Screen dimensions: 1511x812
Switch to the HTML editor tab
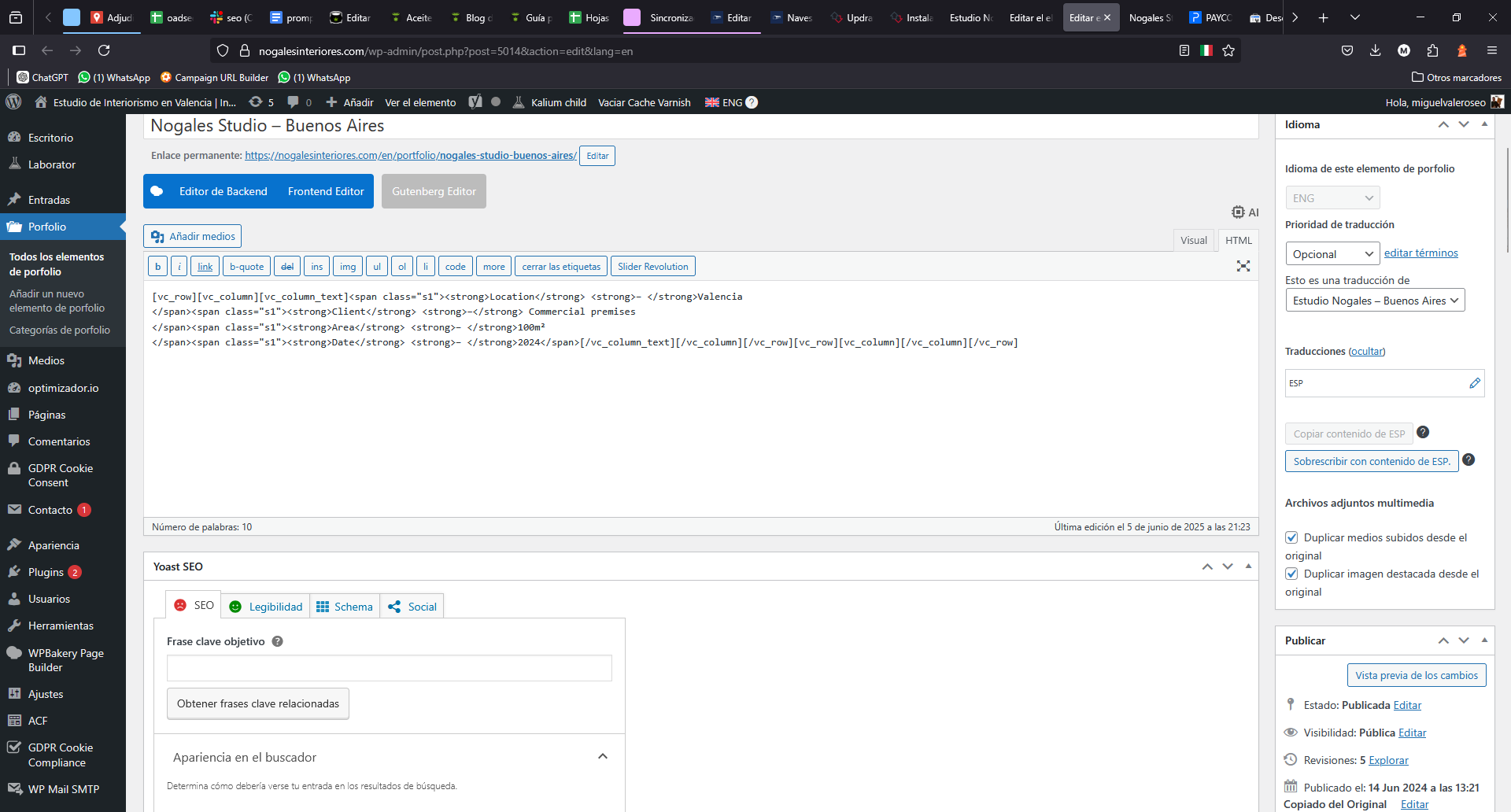tap(1239, 241)
